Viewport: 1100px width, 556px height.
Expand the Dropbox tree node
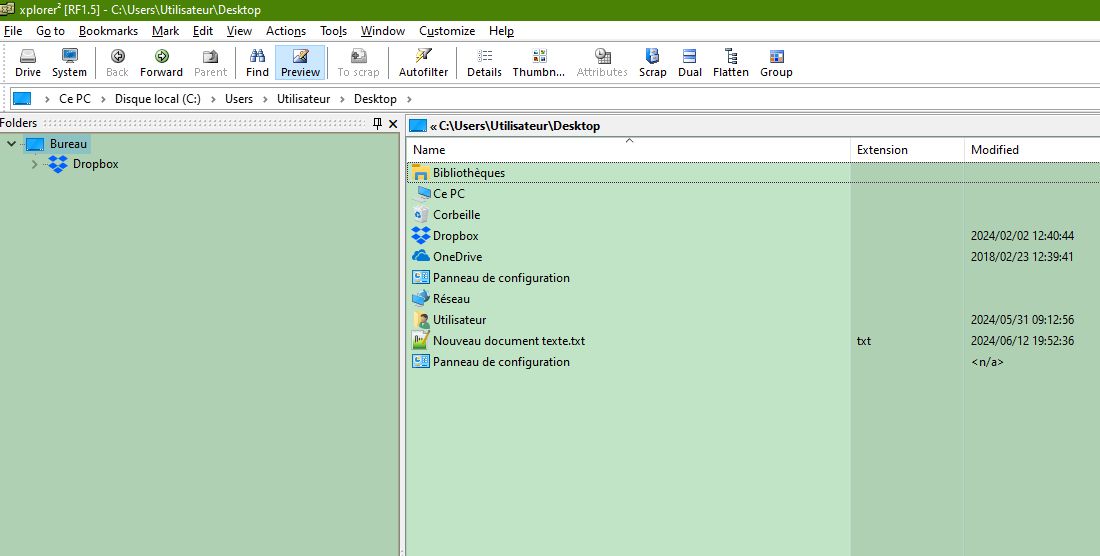pyautogui.click(x=34, y=164)
